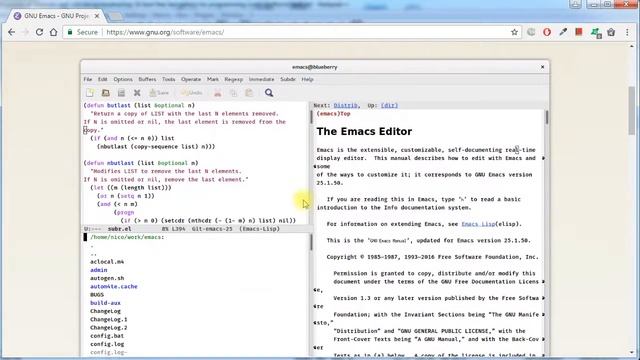Screen dimensions: 640x360
Task: Click the aclocal.m4 file entry
Action: pyautogui.click(x=107, y=262)
